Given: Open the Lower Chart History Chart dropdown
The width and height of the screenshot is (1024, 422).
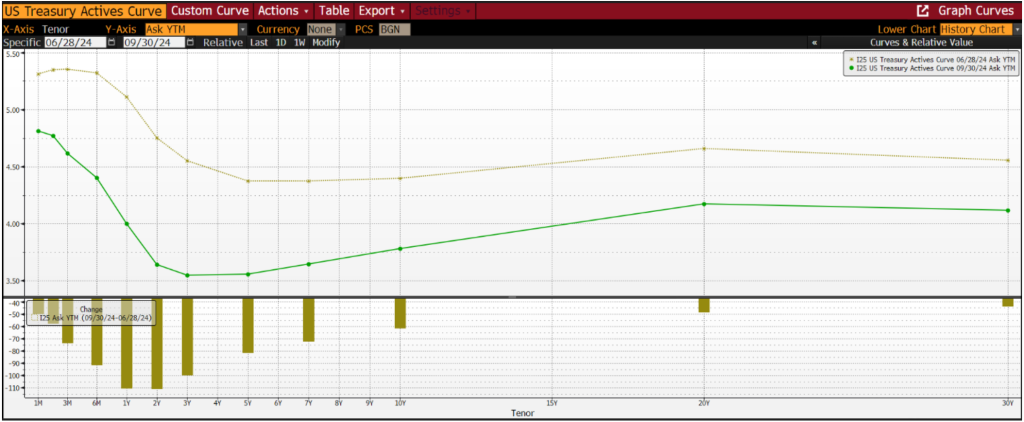Looking at the screenshot, I should tap(976, 29).
